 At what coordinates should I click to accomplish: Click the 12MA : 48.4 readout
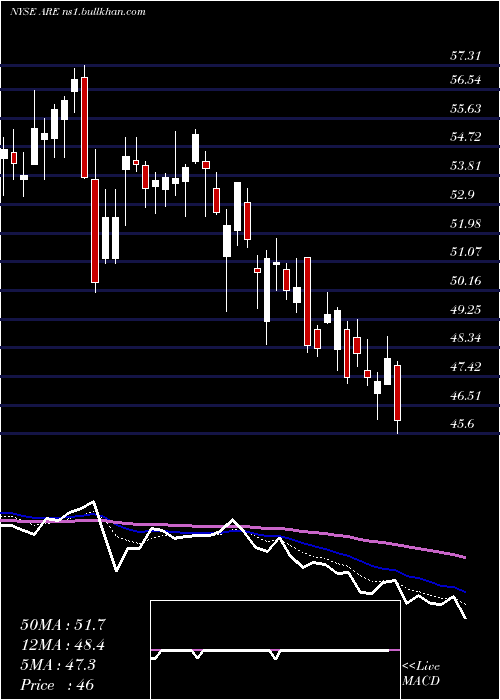[63, 645]
